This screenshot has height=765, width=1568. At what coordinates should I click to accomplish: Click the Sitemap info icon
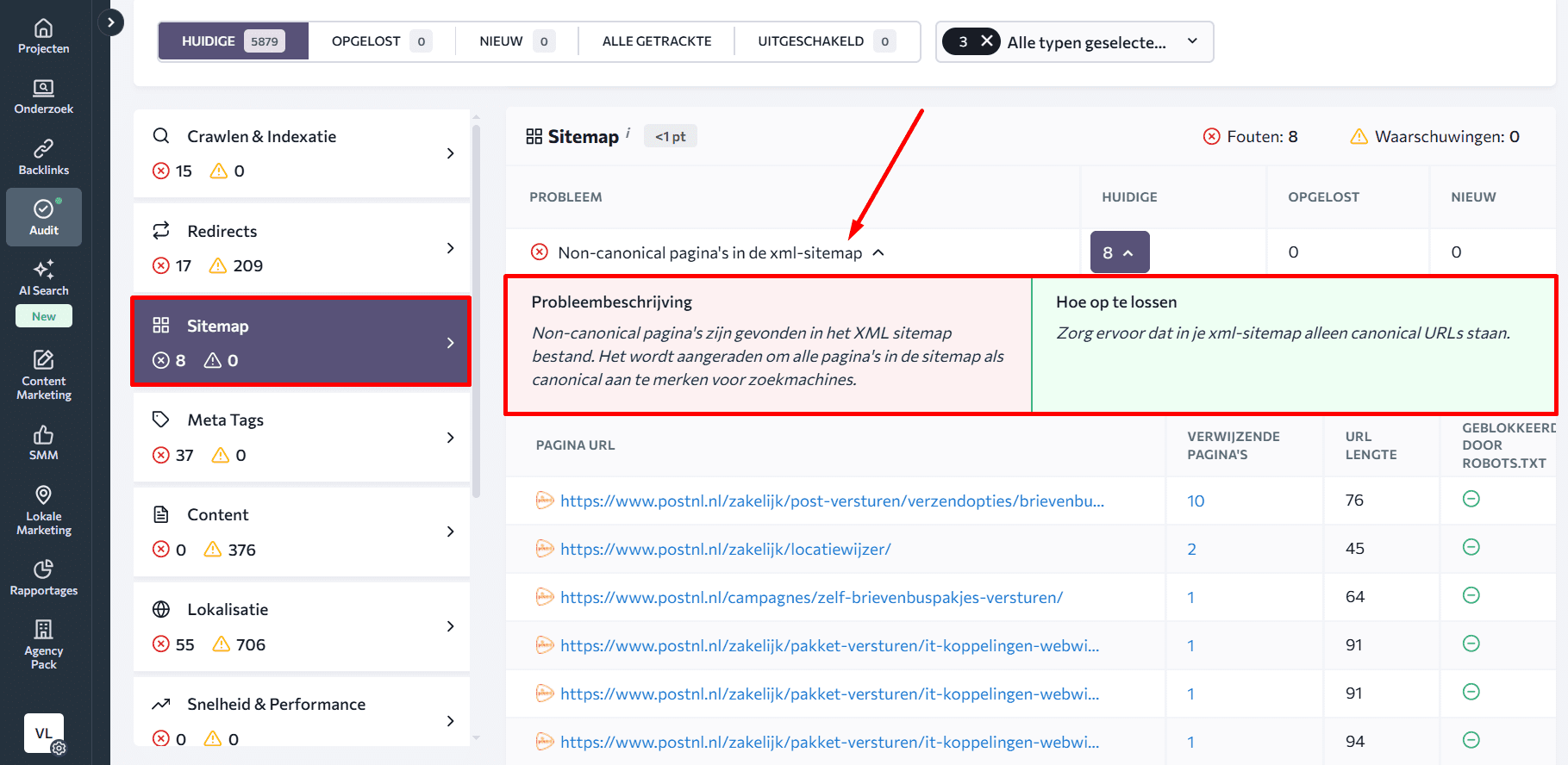(x=628, y=132)
